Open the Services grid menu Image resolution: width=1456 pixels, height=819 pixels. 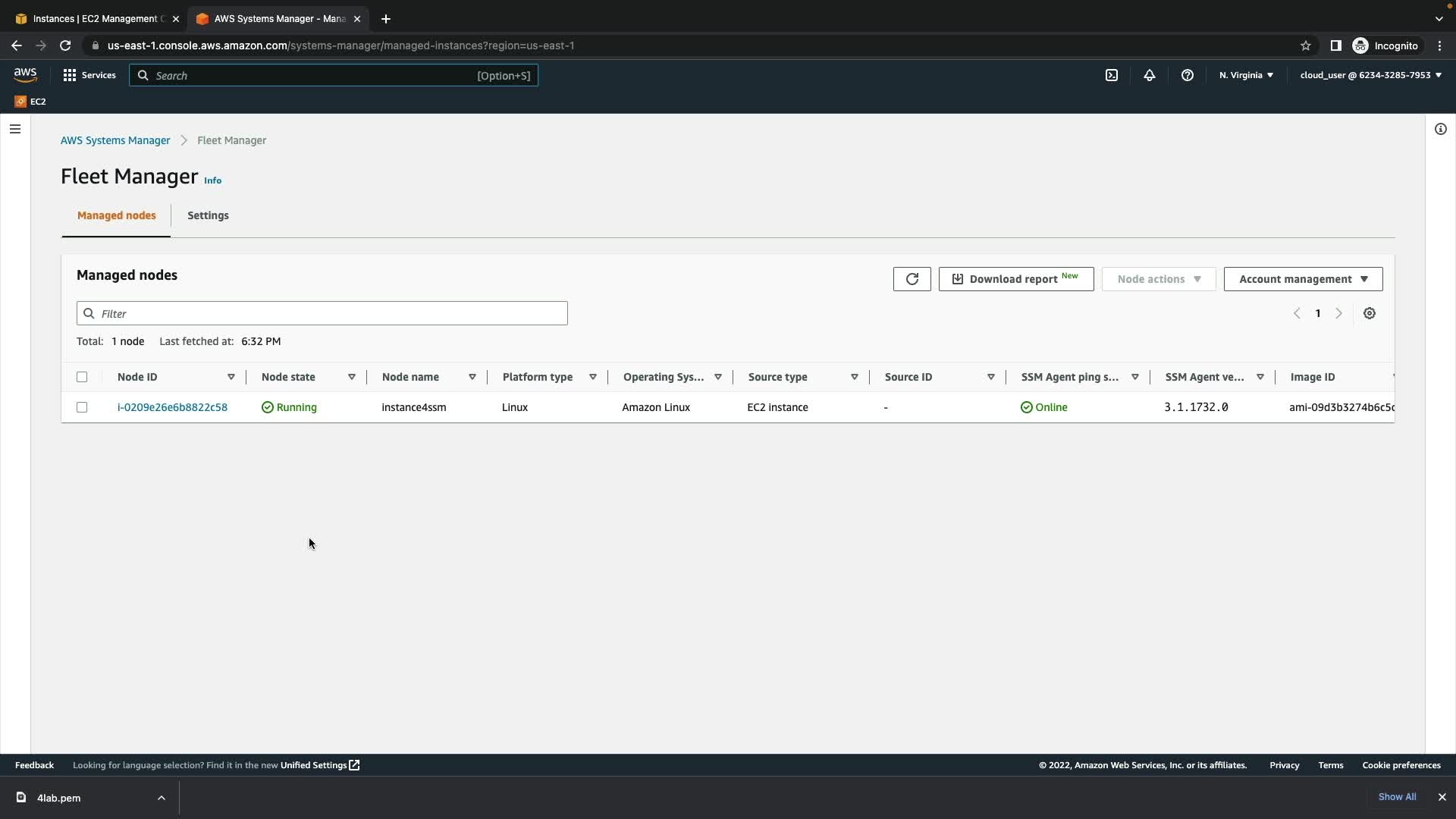(89, 75)
